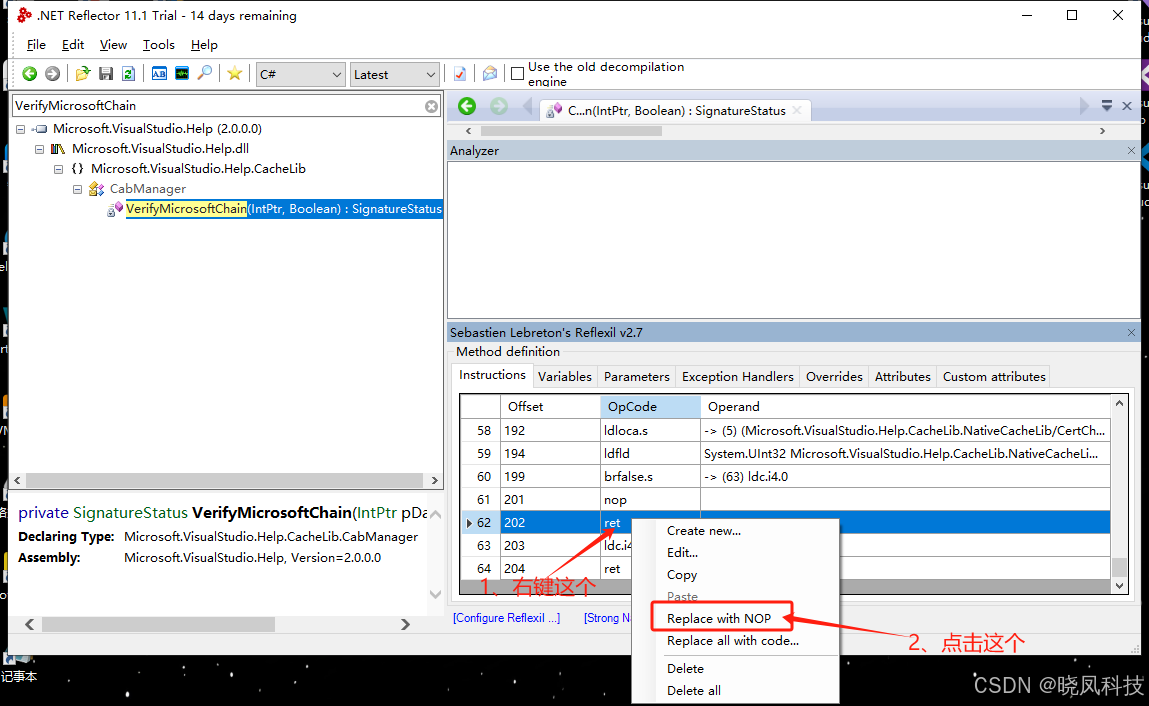1149x706 pixels.
Task: Choose Delete all in context menu
Action: tap(693, 690)
